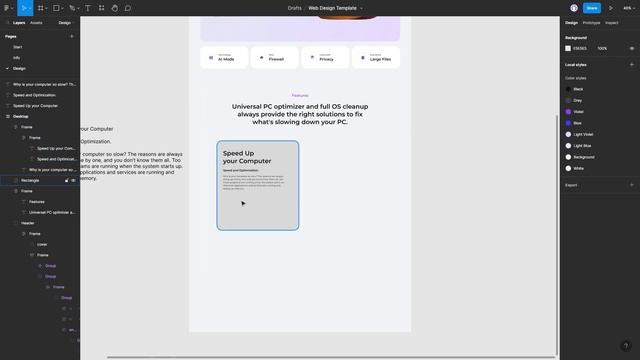Switch to right panel Design tab
Screen dimensions: 640x360
571,23
